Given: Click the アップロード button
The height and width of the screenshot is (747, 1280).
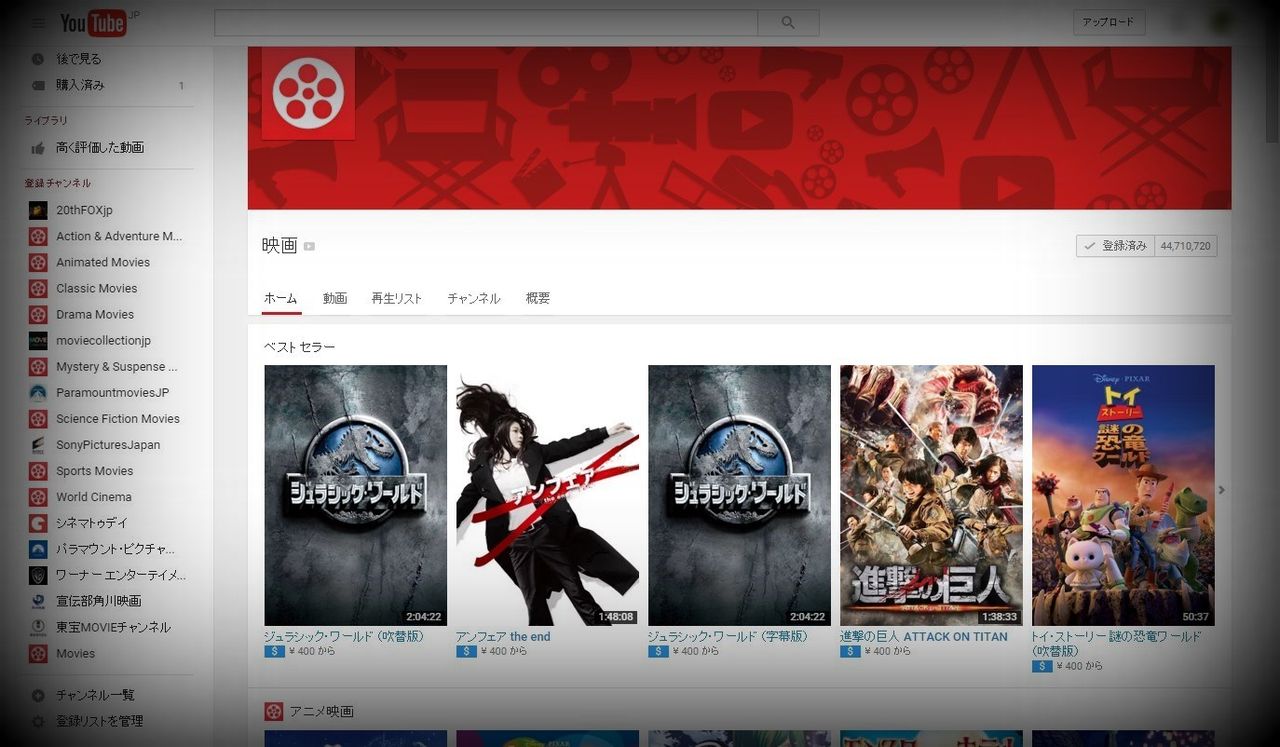Looking at the screenshot, I should (1109, 22).
